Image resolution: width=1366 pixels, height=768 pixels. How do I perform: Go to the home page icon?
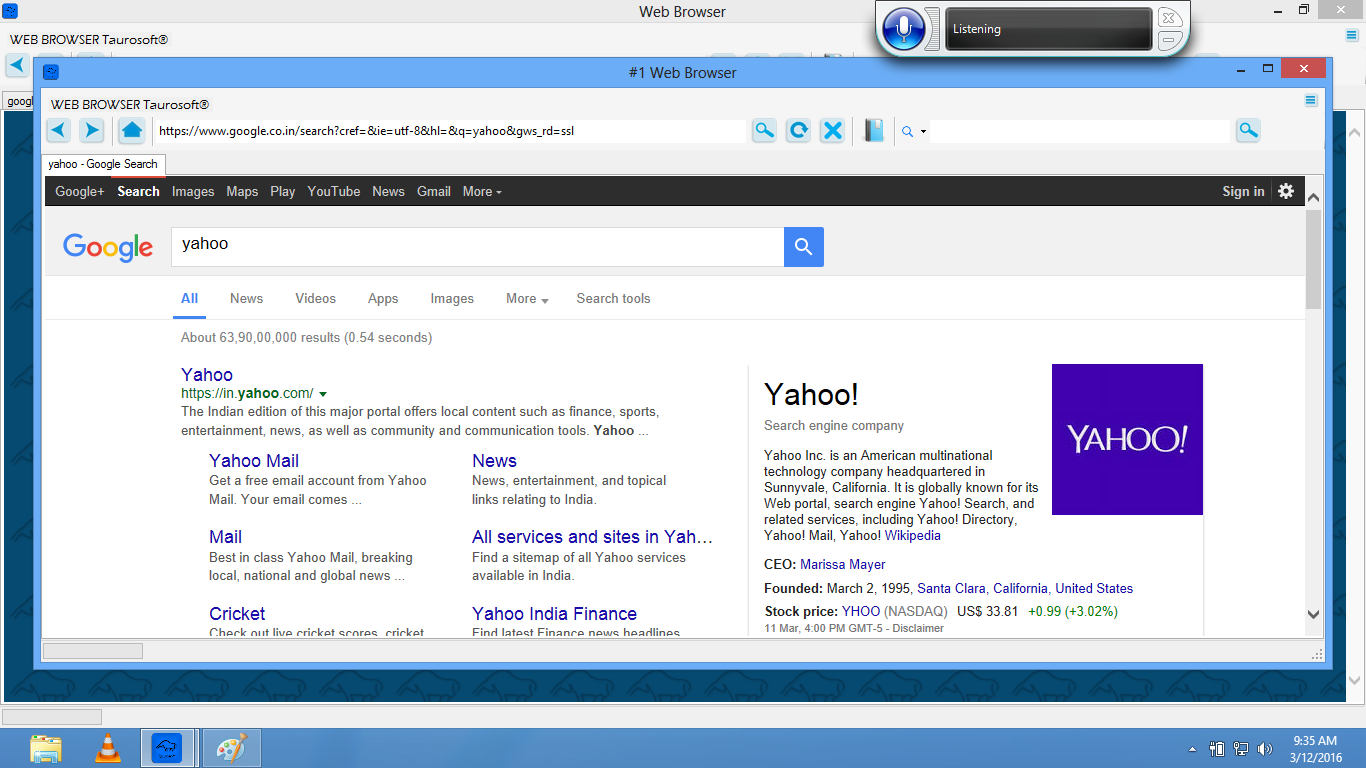pos(131,130)
